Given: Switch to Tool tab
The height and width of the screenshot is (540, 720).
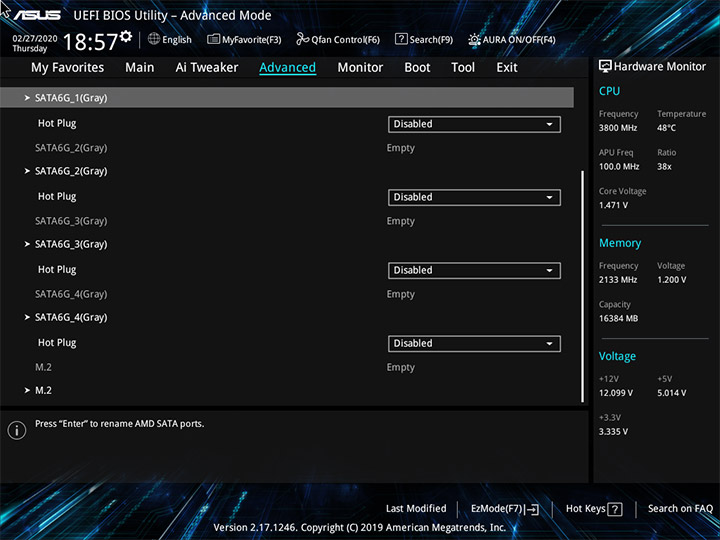Looking at the screenshot, I should 463,68.
